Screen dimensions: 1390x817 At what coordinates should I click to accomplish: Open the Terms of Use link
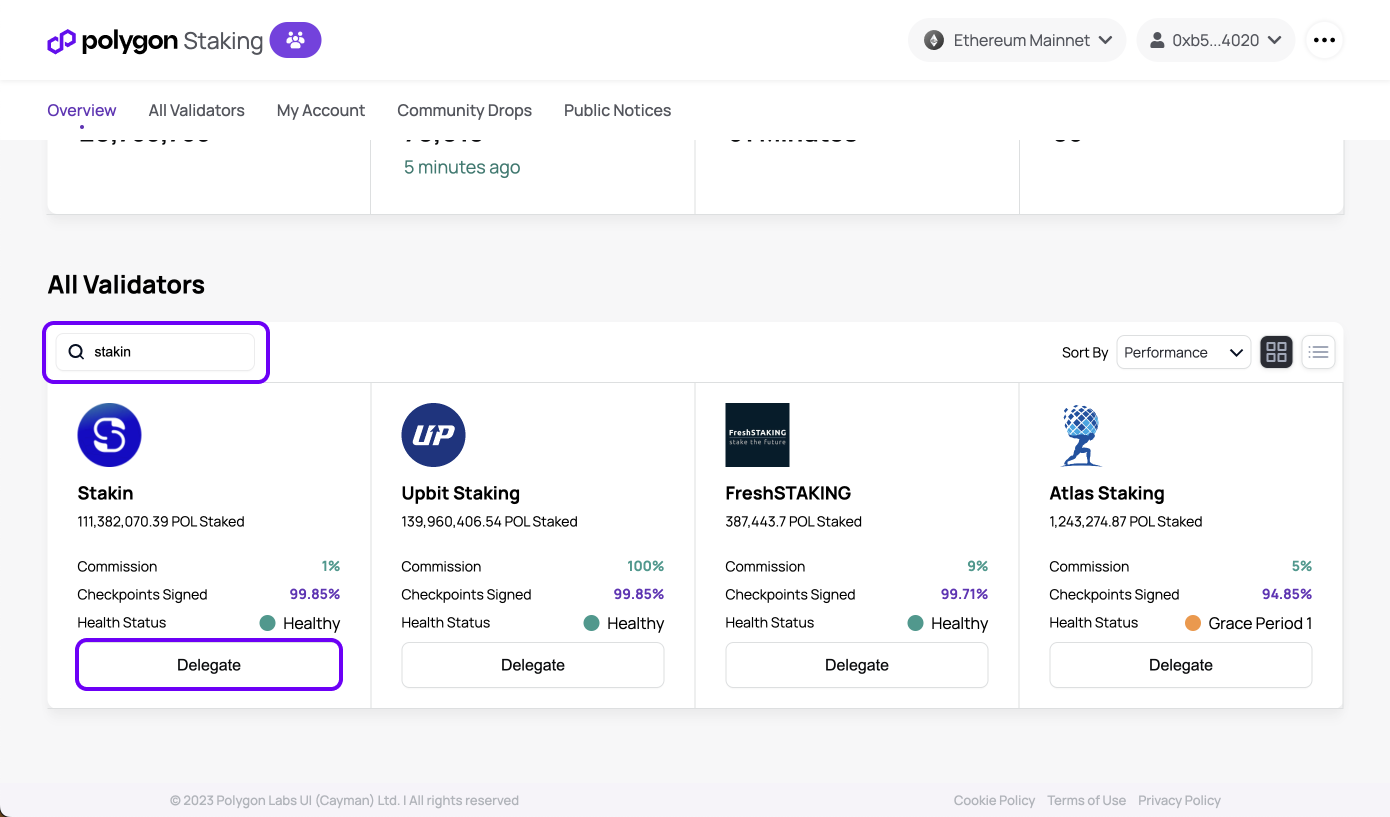point(1086,800)
